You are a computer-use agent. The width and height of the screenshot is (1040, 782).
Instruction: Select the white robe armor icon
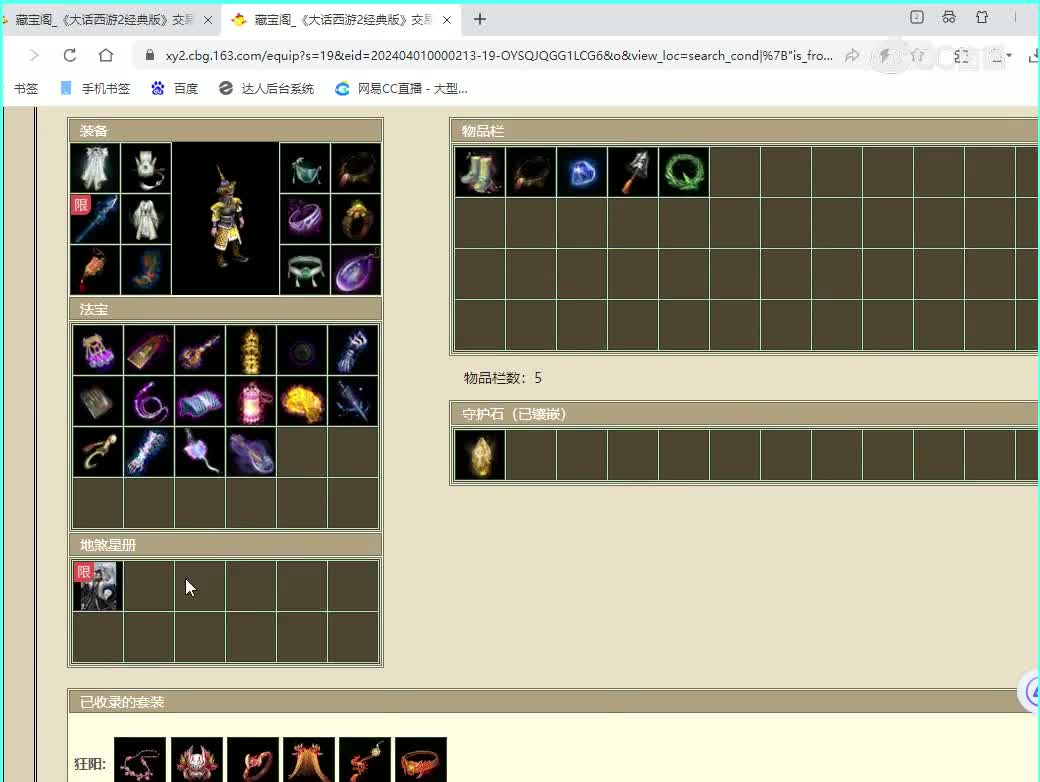[x=146, y=219]
